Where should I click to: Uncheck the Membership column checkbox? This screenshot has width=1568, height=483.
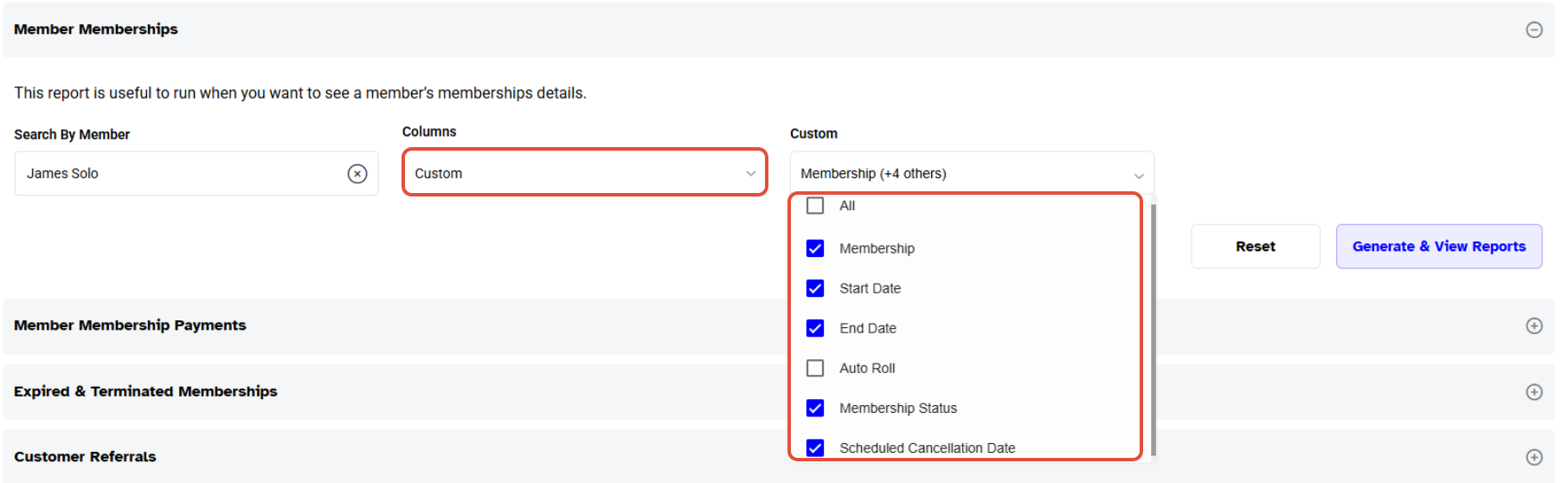tap(815, 248)
